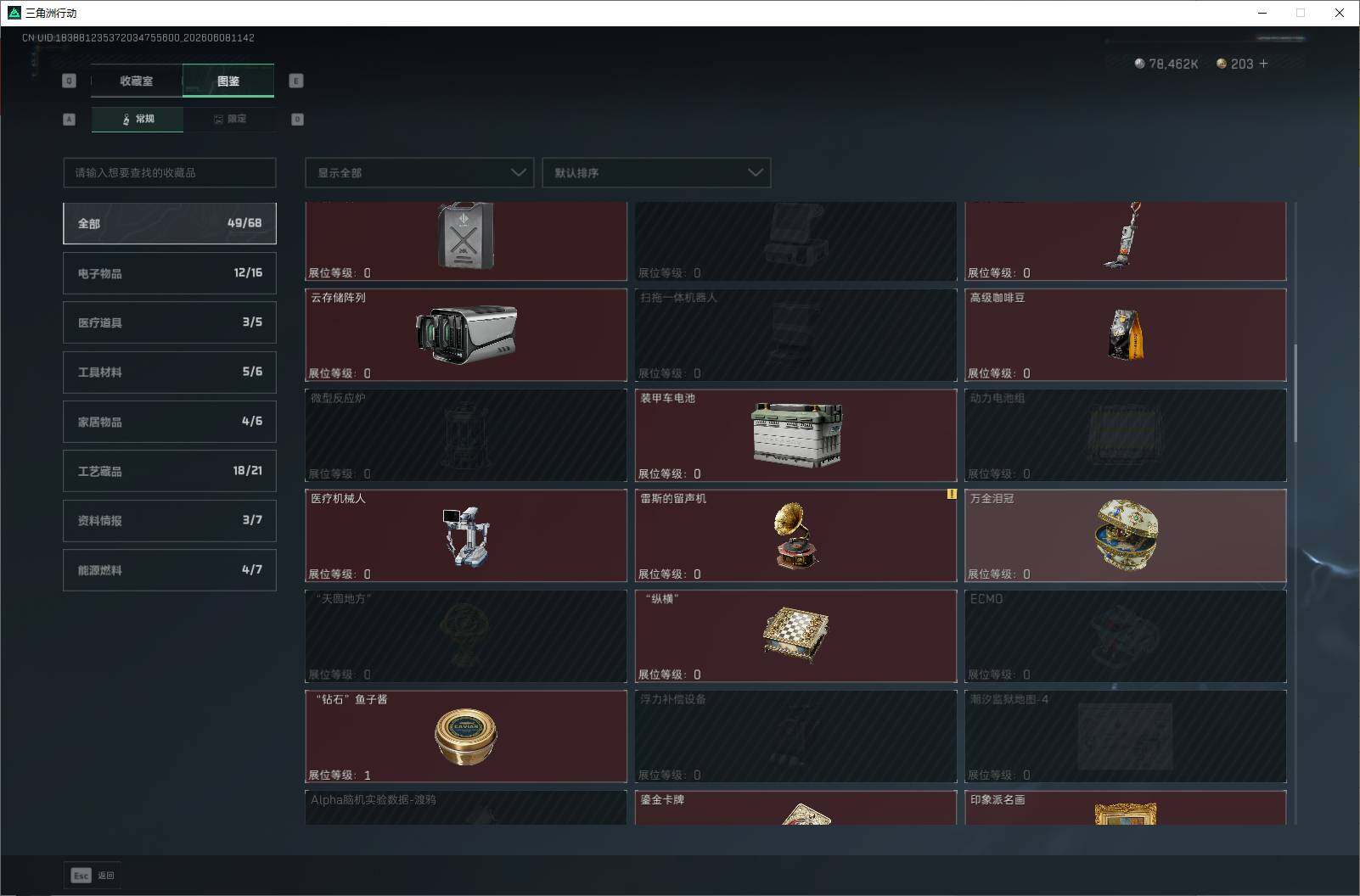The image size is (1360, 896).
Task: Open the 限定 sub-tab
Action: [229, 119]
